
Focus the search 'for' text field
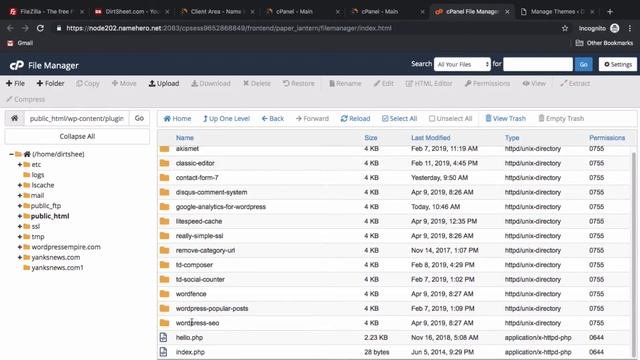click(538, 64)
